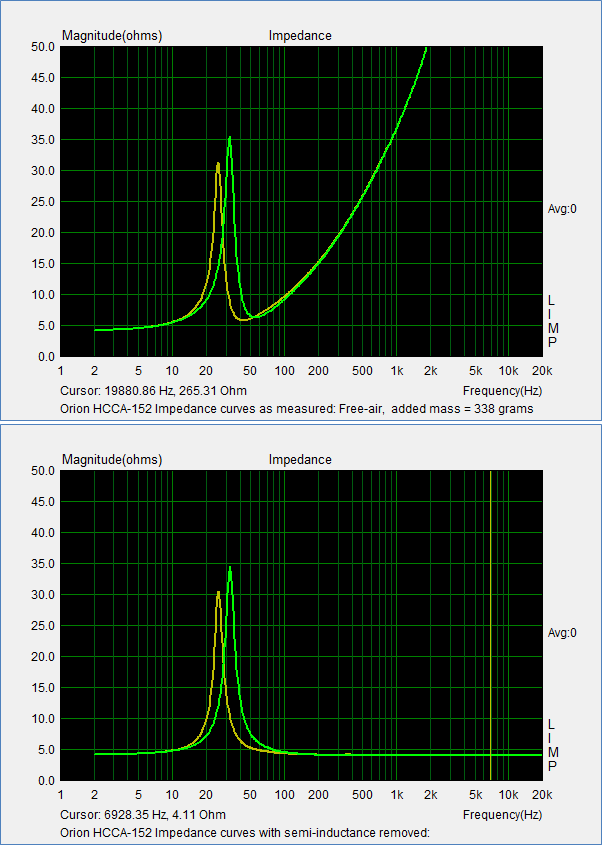
Task: Click the '0.0' magnitude tick in the as-measured graph
Action: pos(46,357)
